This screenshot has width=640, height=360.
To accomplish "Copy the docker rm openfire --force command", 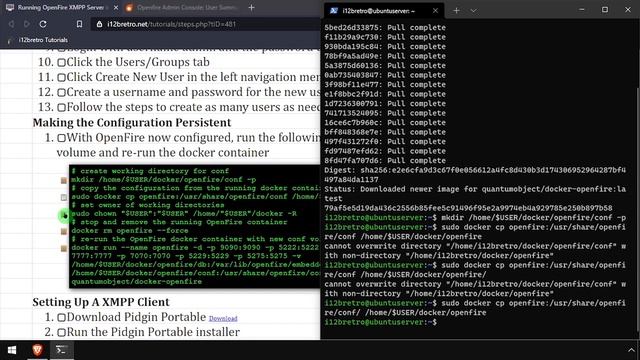I will coord(64,231).
